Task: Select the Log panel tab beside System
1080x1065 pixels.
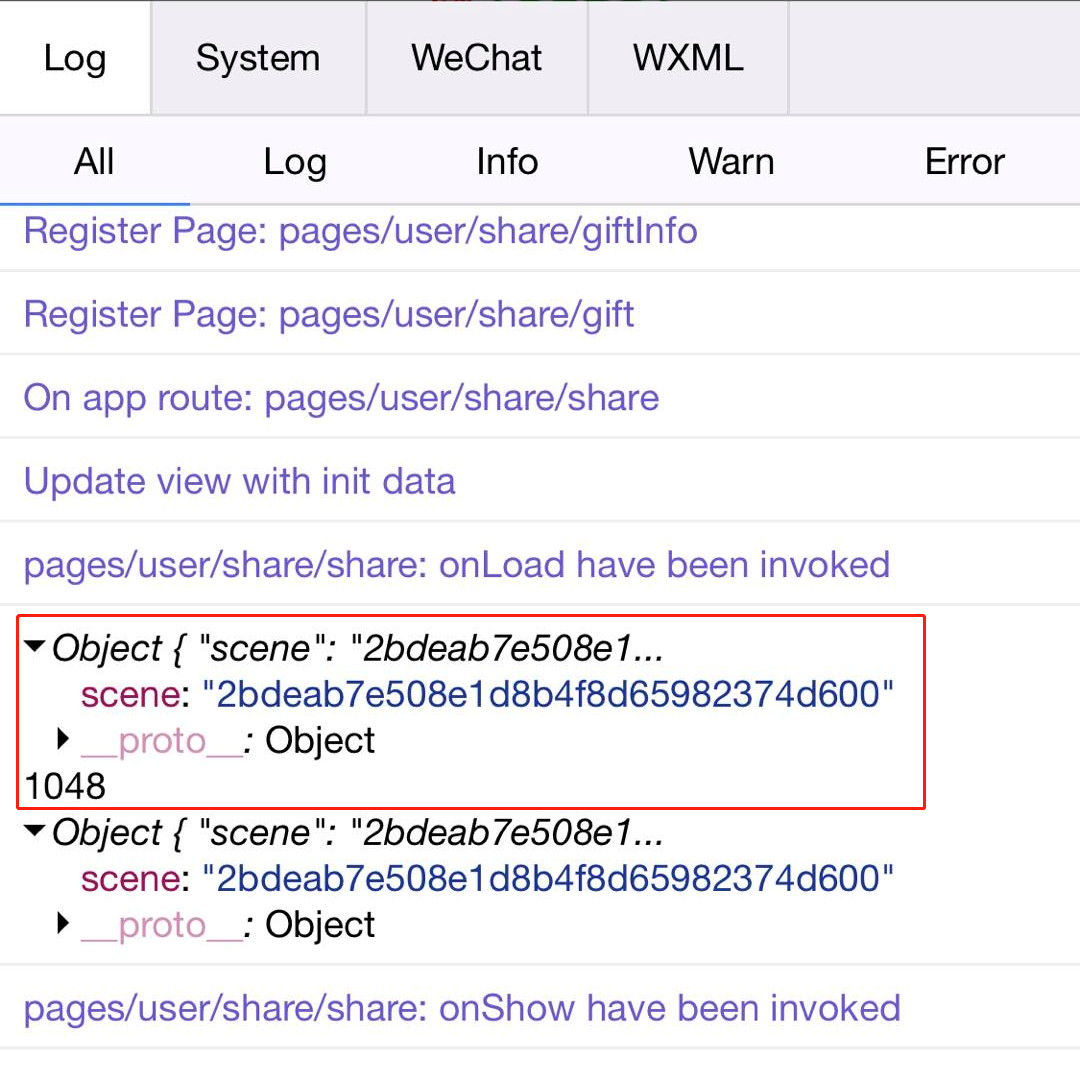Action: [x=75, y=58]
